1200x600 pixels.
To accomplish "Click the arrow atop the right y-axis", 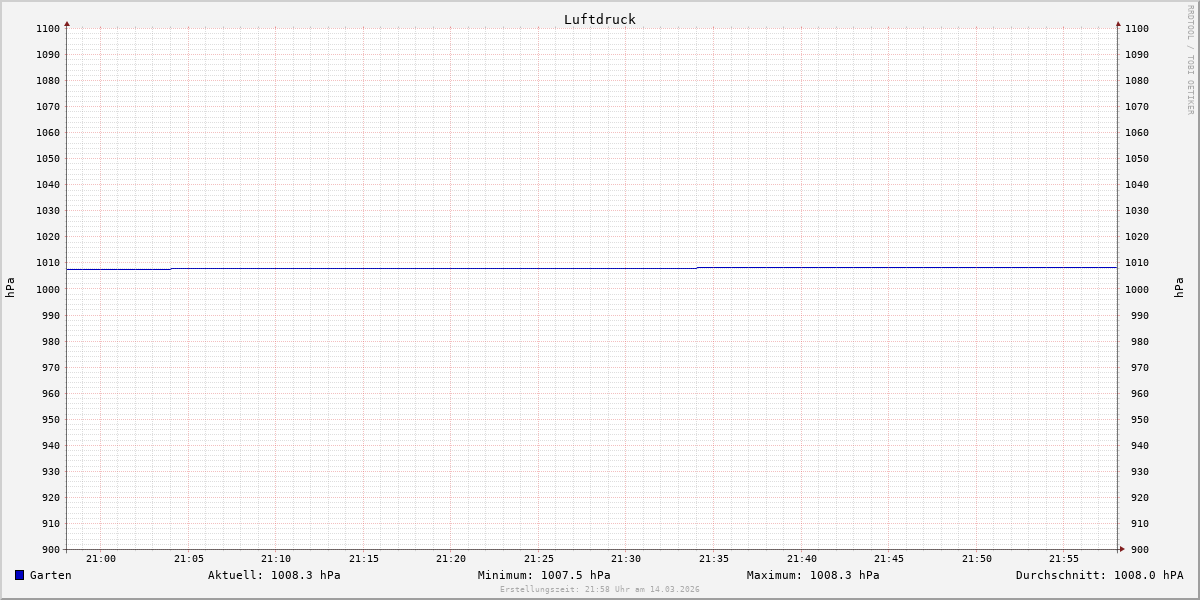I will (1118, 23).
